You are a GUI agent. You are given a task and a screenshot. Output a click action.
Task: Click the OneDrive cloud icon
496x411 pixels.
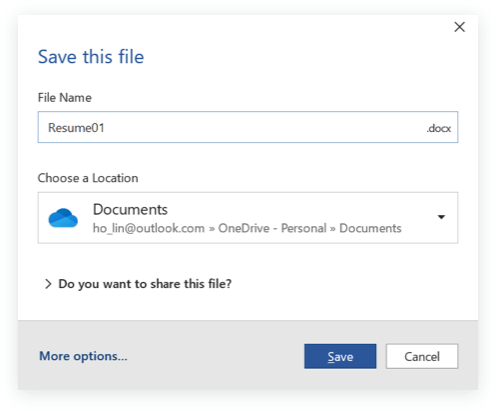pos(63,218)
